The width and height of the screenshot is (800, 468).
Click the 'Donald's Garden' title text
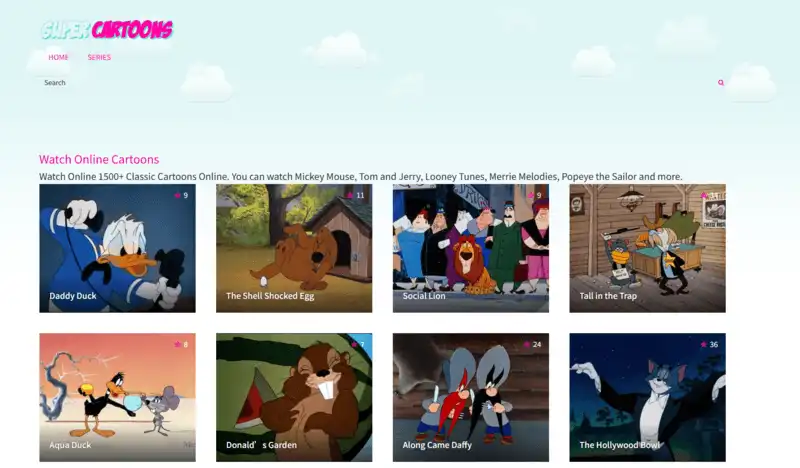click(261, 445)
